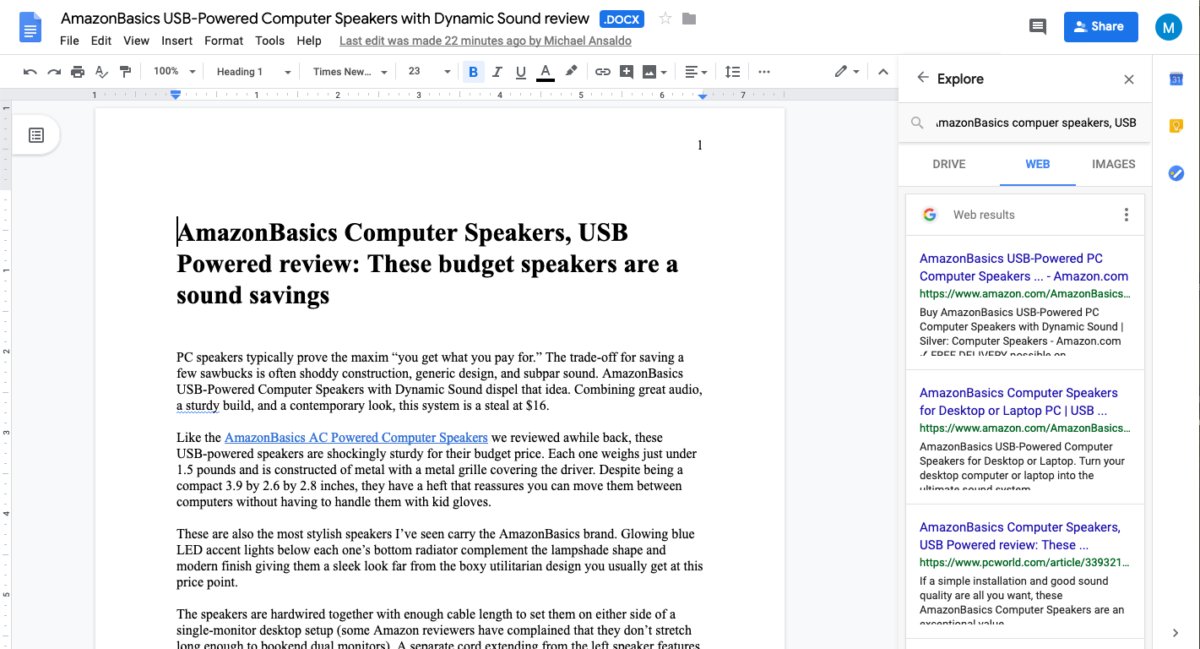The height and width of the screenshot is (649, 1200).
Task: Go back in the Explore panel
Action: click(x=923, y=78)
